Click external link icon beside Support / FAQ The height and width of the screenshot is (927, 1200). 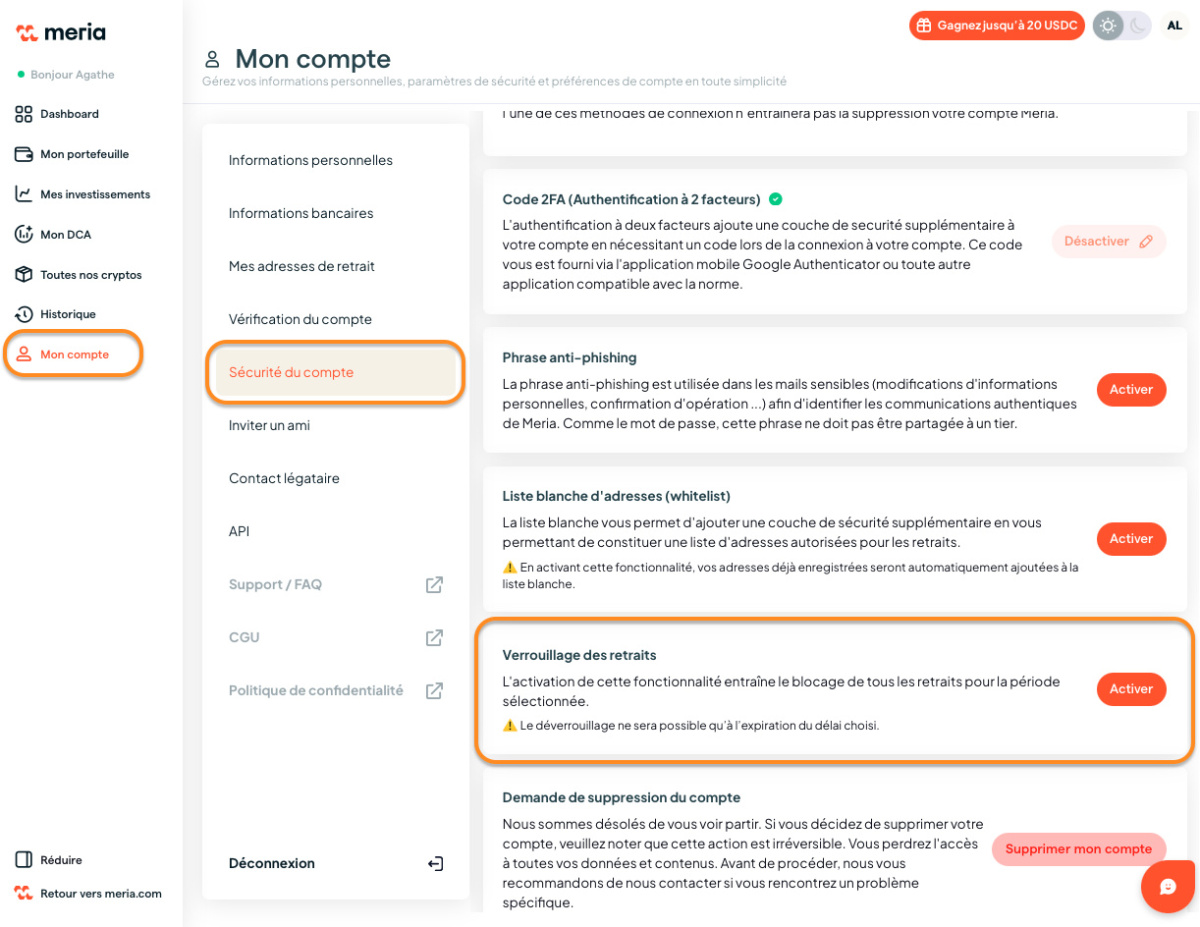(434, 584)
